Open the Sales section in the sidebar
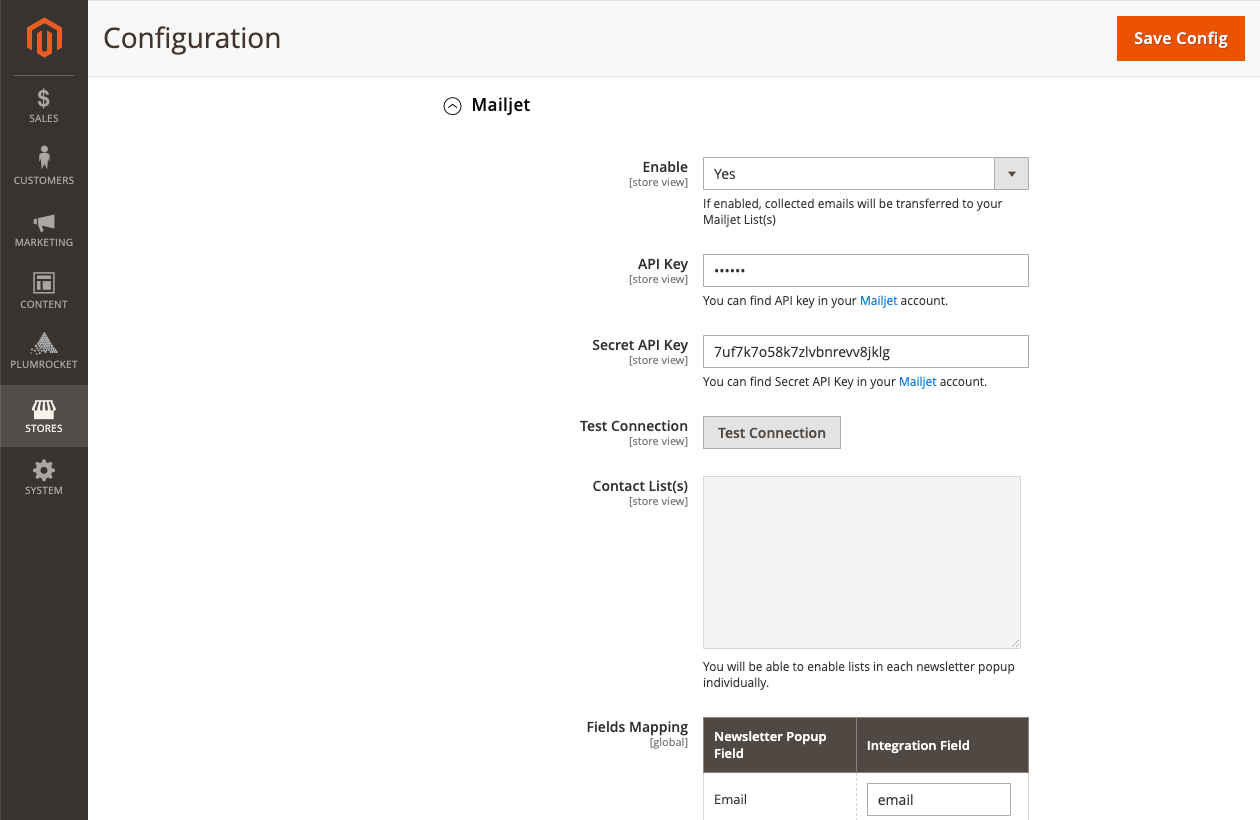The image size is (1260, 820). [44, 105]
